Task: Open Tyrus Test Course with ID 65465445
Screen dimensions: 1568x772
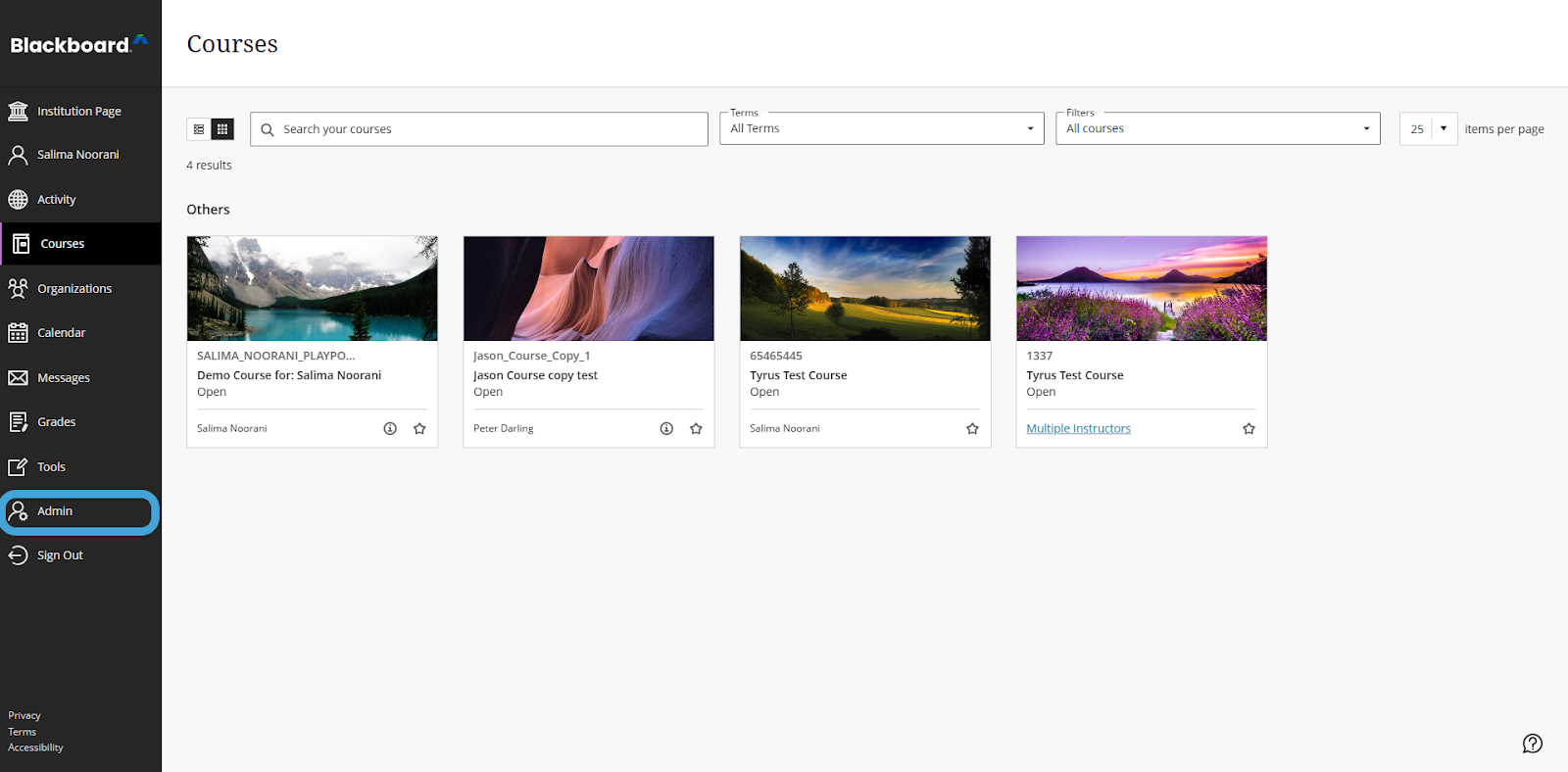Action: [x=799, y=375]
